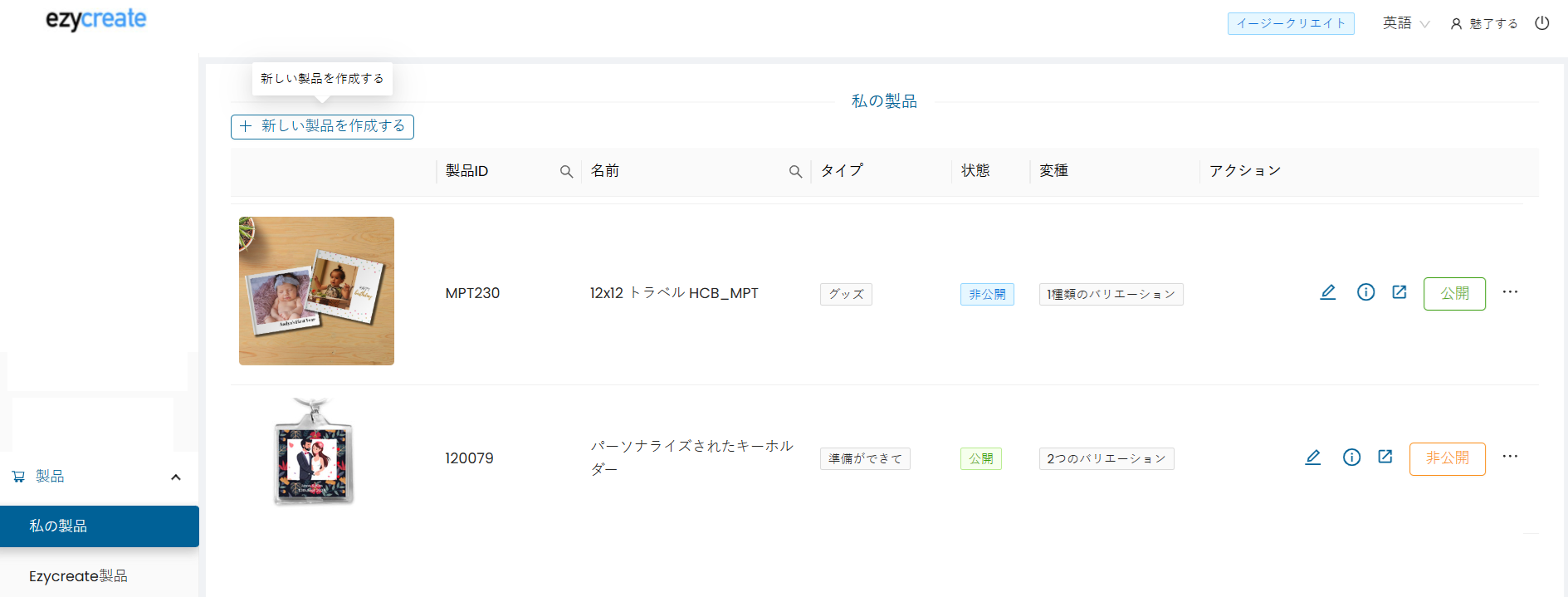The height and width of the screenshot is (597, 1568).
Task: View info for product 120079
Action: 1351,458
